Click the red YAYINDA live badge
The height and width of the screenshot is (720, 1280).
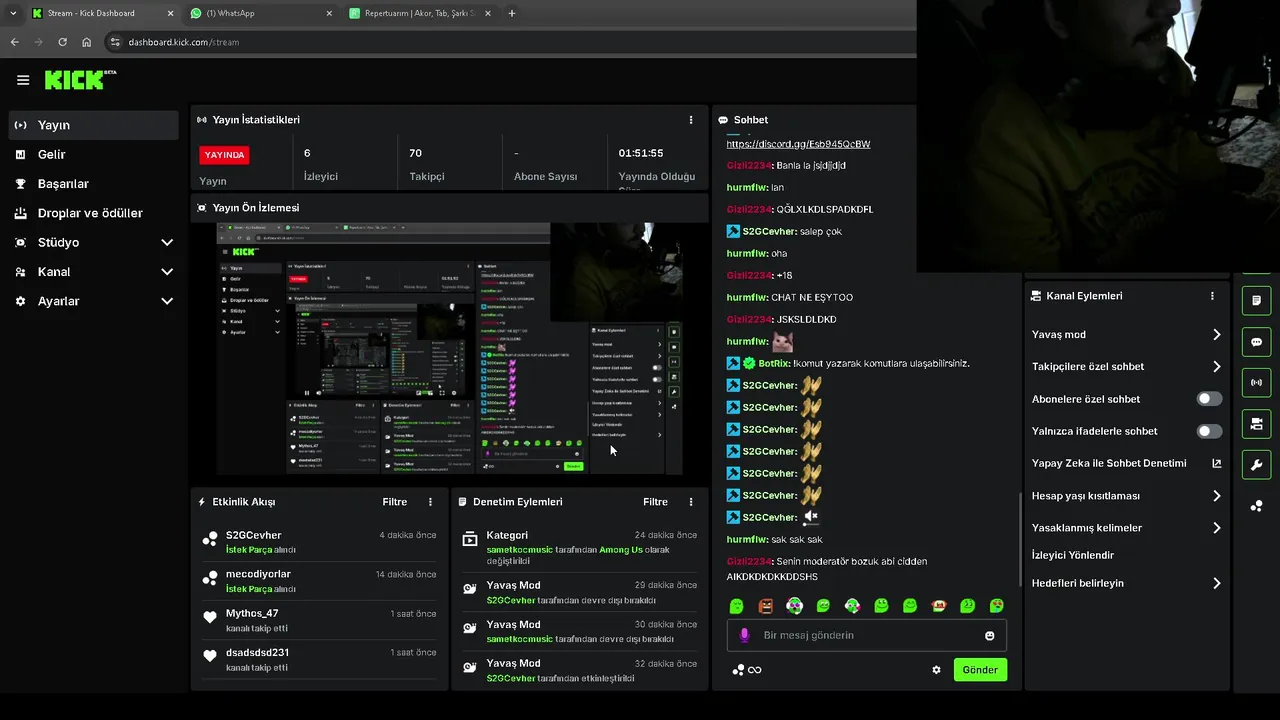pos(224,155)
